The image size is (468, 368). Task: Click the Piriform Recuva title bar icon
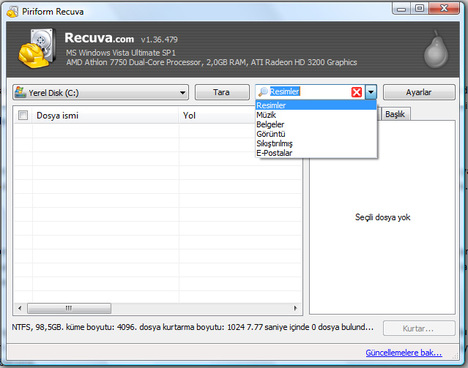point(12,12)
